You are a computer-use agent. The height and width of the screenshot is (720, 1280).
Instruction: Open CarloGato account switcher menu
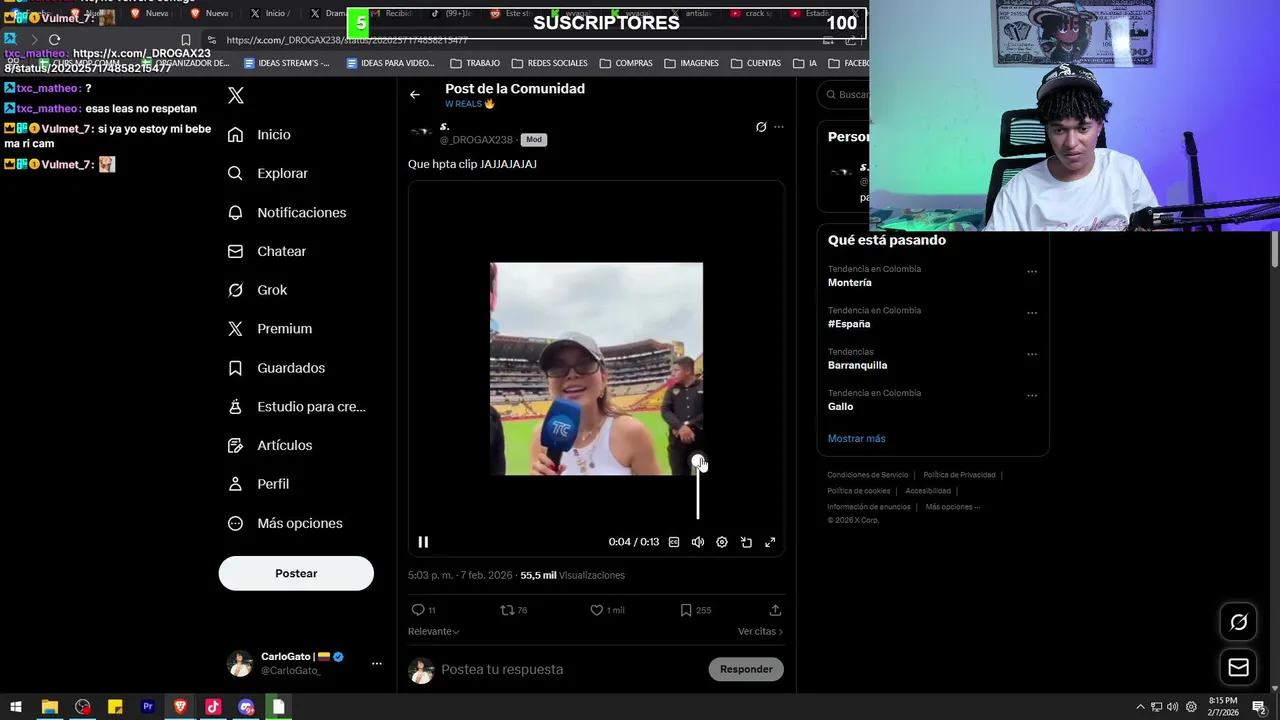coord(304,663)
